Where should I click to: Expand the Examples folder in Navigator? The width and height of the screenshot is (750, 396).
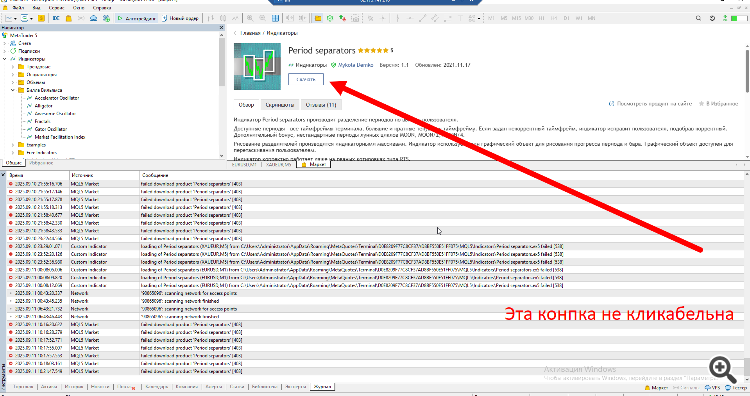point(13,144)
